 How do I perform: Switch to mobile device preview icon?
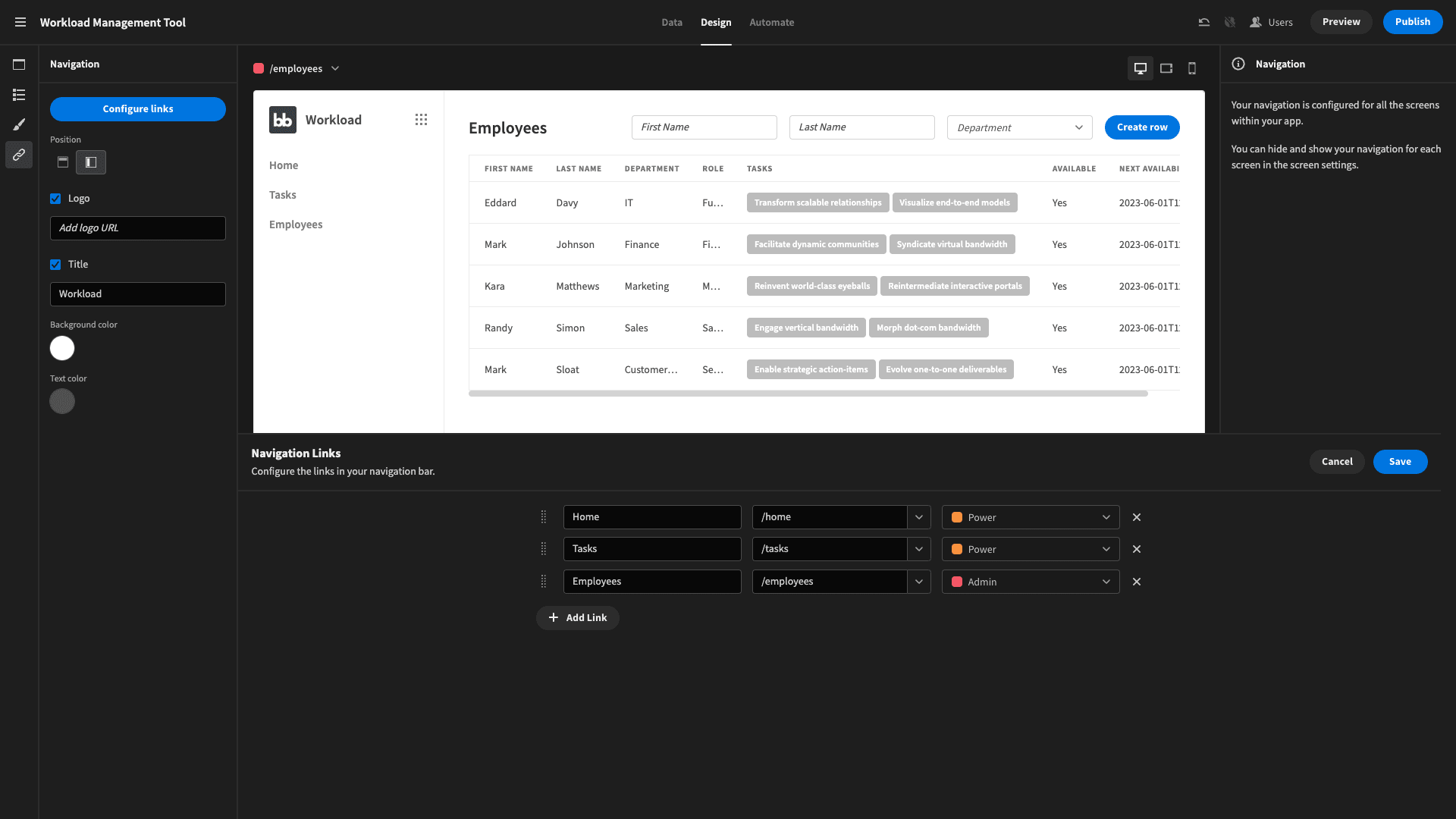pos(1192,68)
